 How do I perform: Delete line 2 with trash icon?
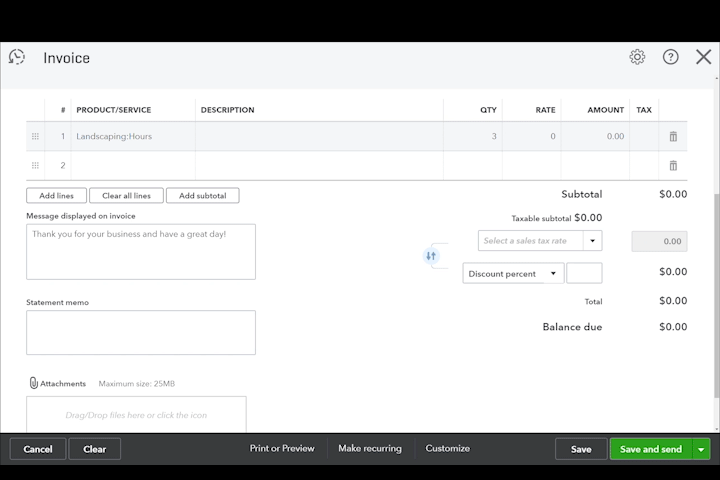click(x=673, y=165)
